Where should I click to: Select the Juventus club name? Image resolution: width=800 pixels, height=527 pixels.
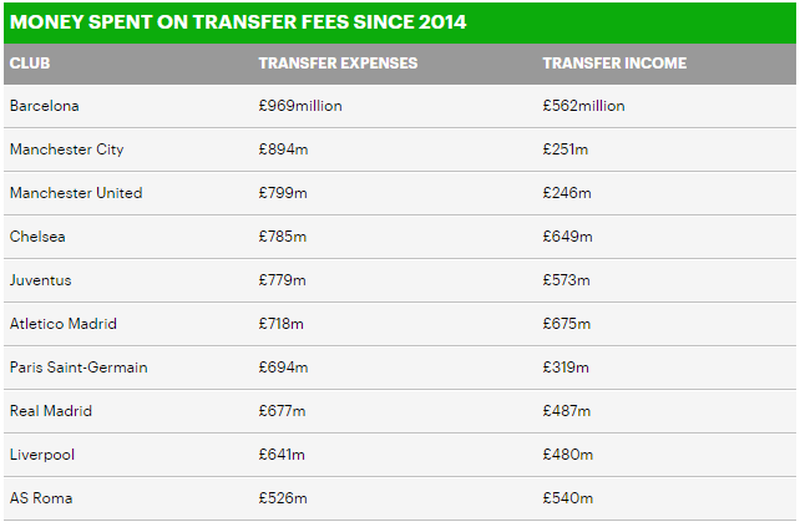(x=41, y=280)
